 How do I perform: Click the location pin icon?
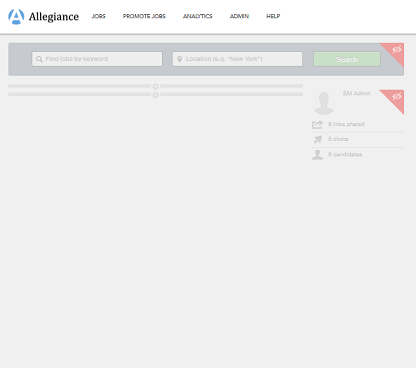179,59
